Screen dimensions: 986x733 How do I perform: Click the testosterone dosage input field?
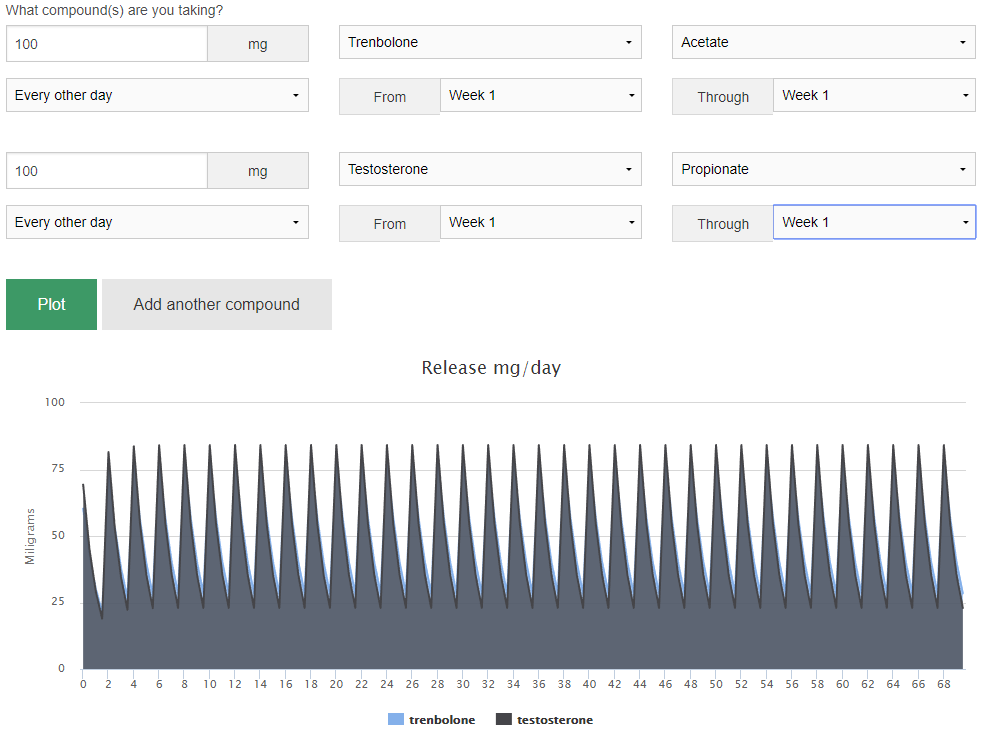tap(107, 171)
